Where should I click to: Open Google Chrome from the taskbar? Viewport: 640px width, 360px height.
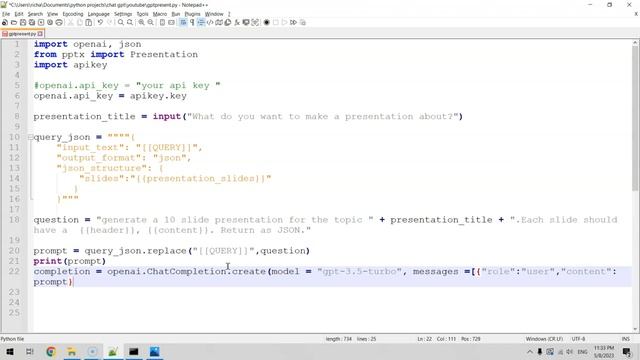tap(51, 351)
